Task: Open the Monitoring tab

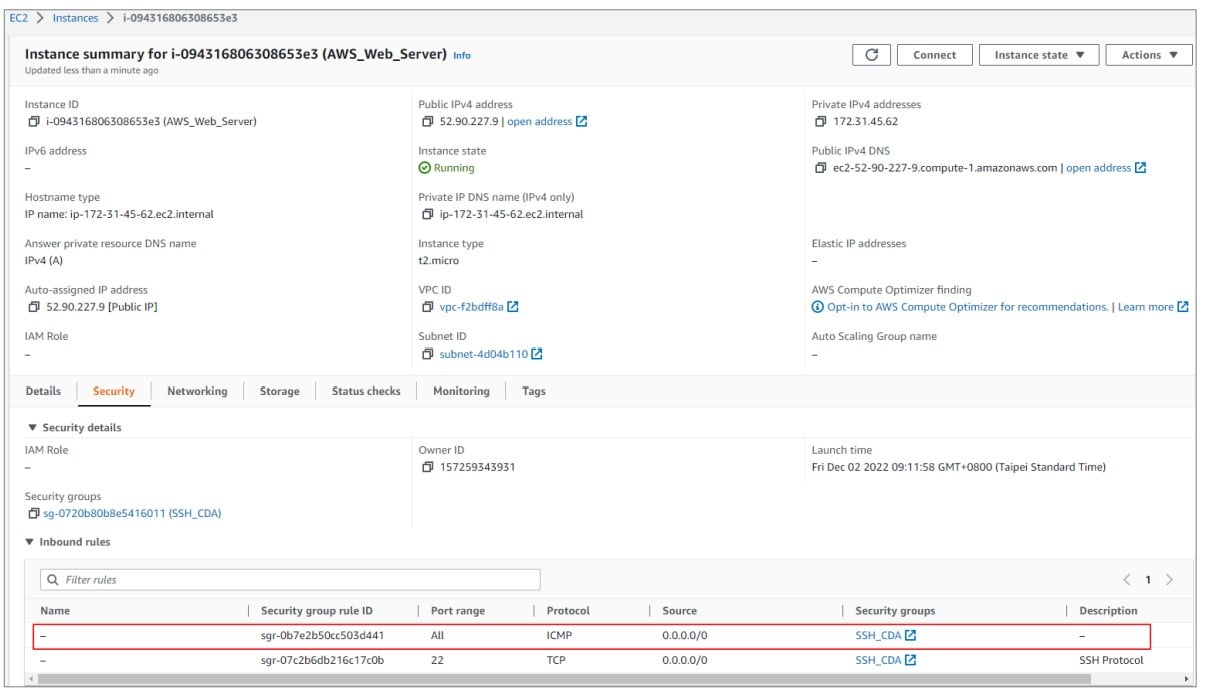Action: (461, 391)
